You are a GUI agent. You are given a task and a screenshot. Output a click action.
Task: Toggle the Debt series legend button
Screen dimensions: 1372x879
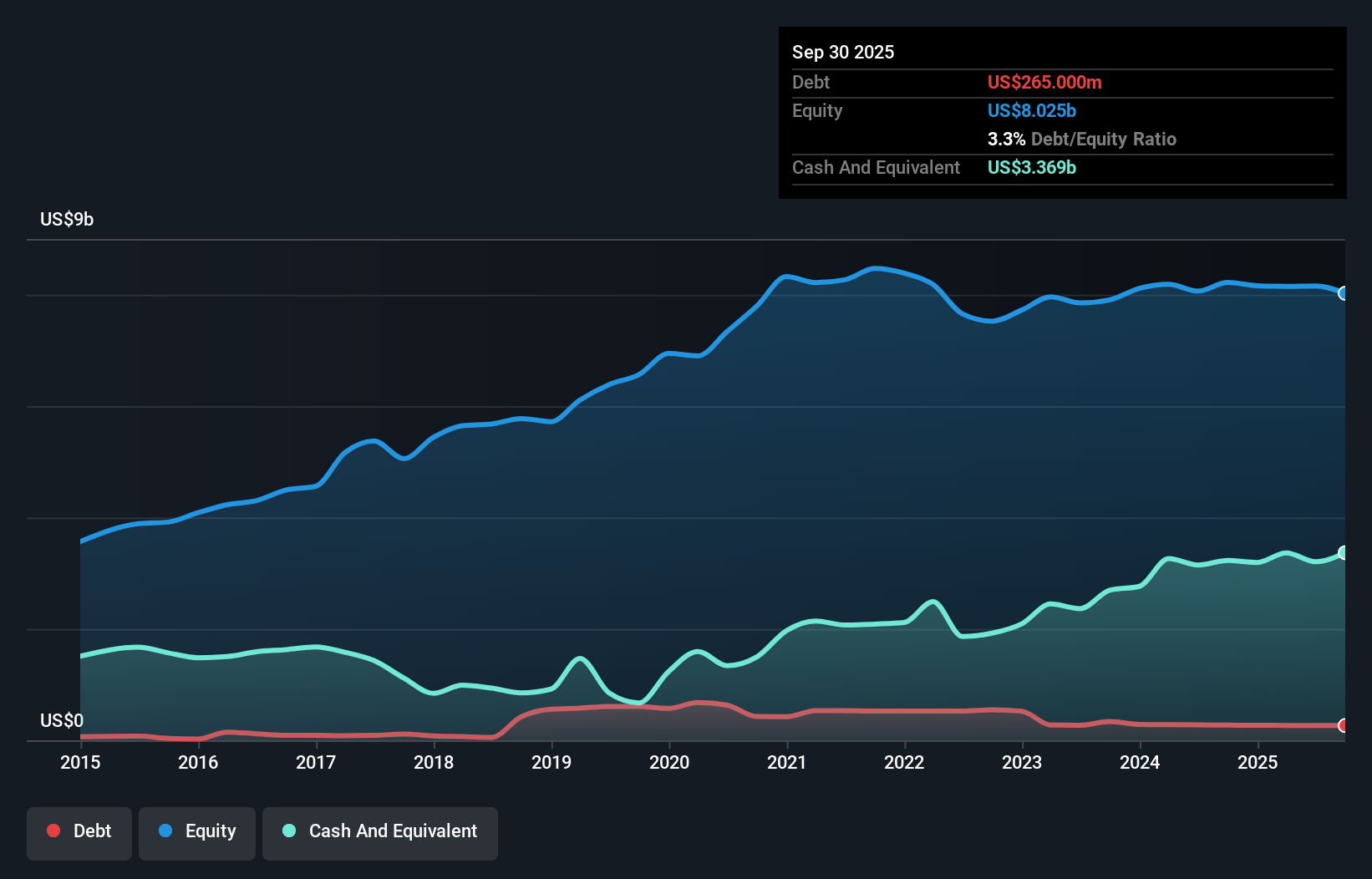79,833
